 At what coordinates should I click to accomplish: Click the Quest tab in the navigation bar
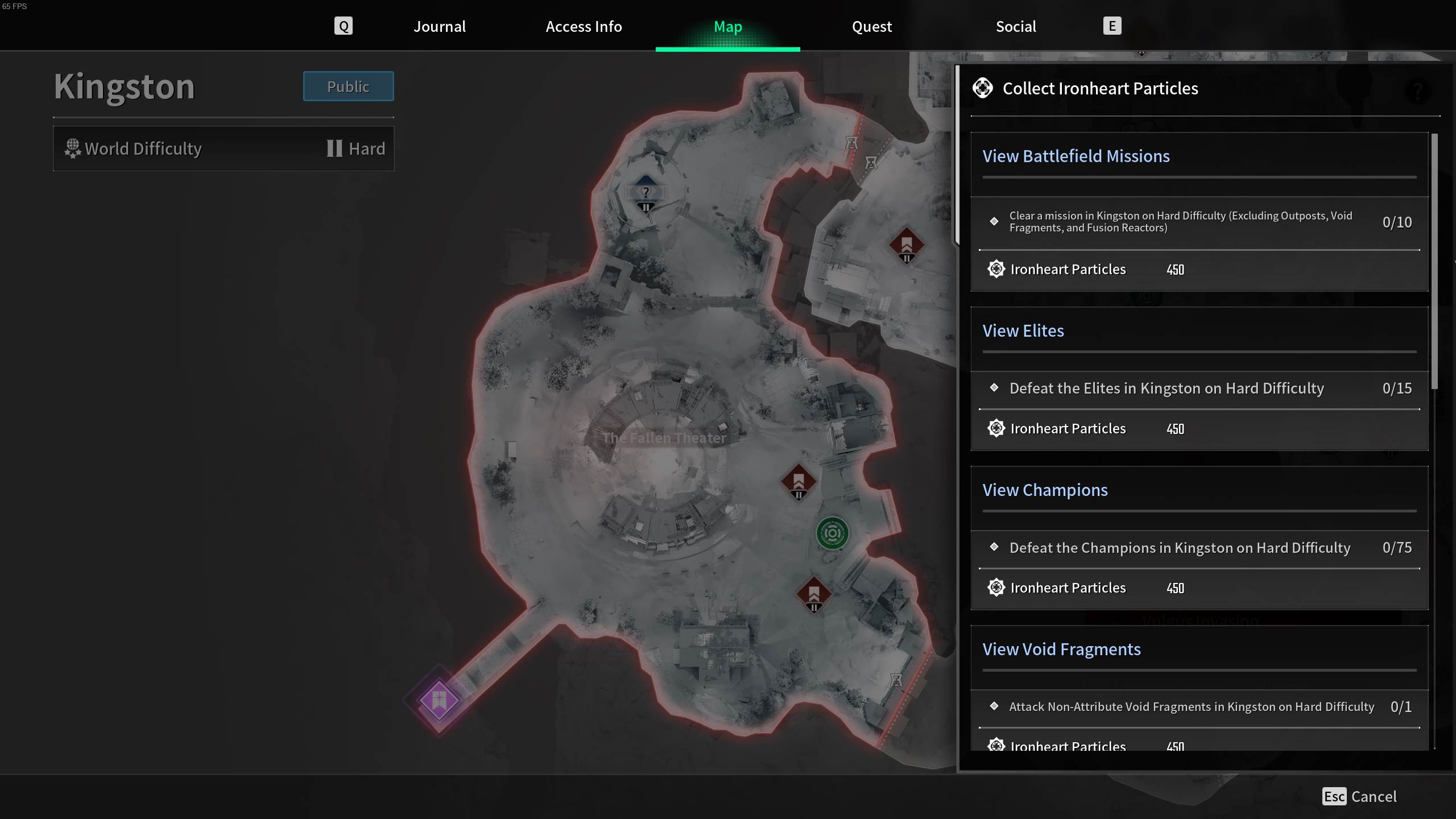[x=871, y=26]
